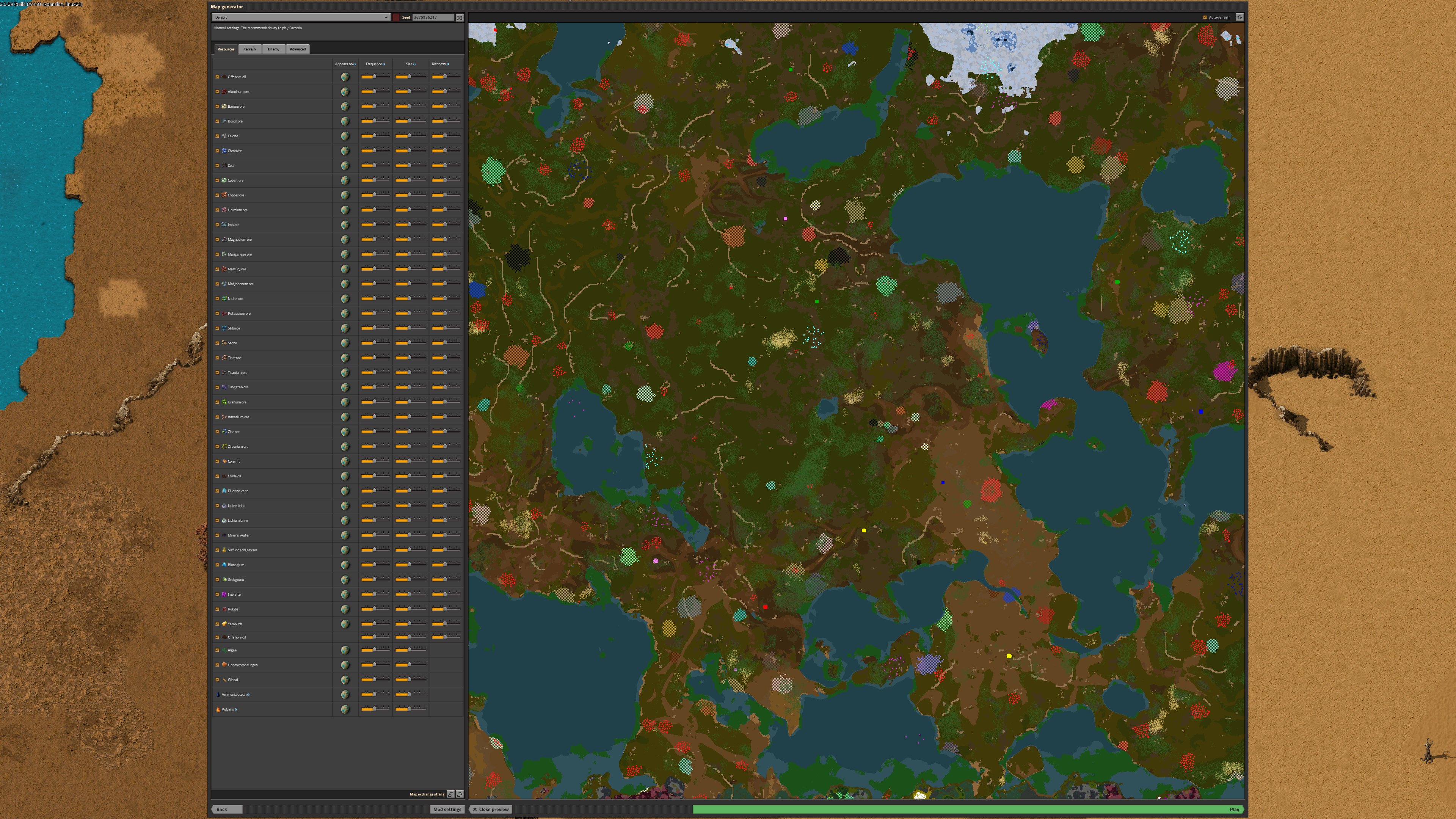Click the Frequency column info icon

(x=384, y=64)
